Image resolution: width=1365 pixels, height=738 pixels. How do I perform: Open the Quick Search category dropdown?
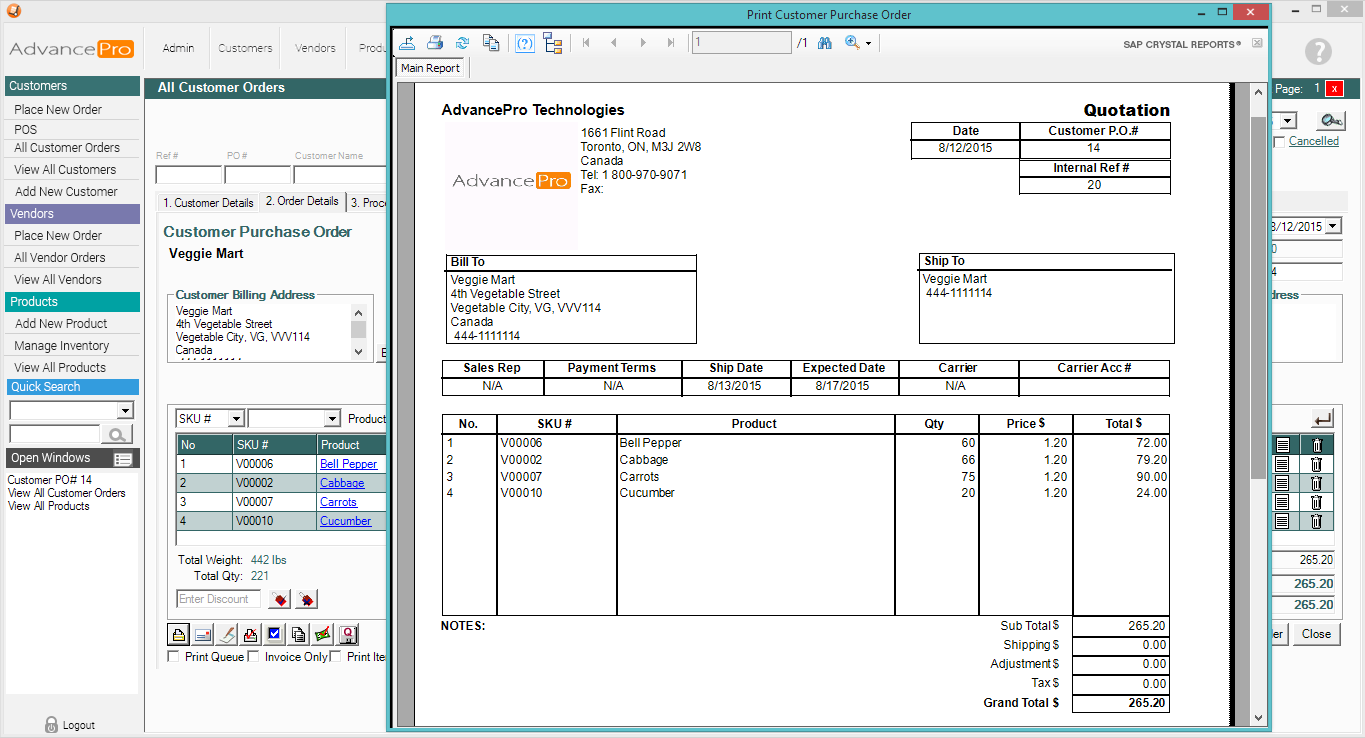click(125, 411)
